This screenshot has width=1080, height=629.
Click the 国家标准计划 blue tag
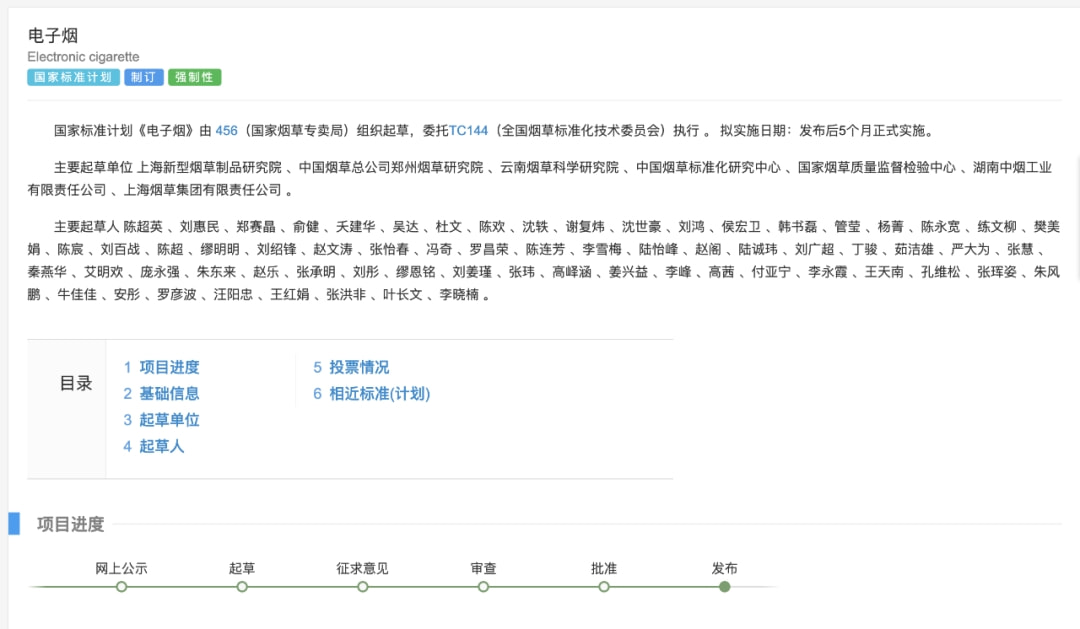73,77
